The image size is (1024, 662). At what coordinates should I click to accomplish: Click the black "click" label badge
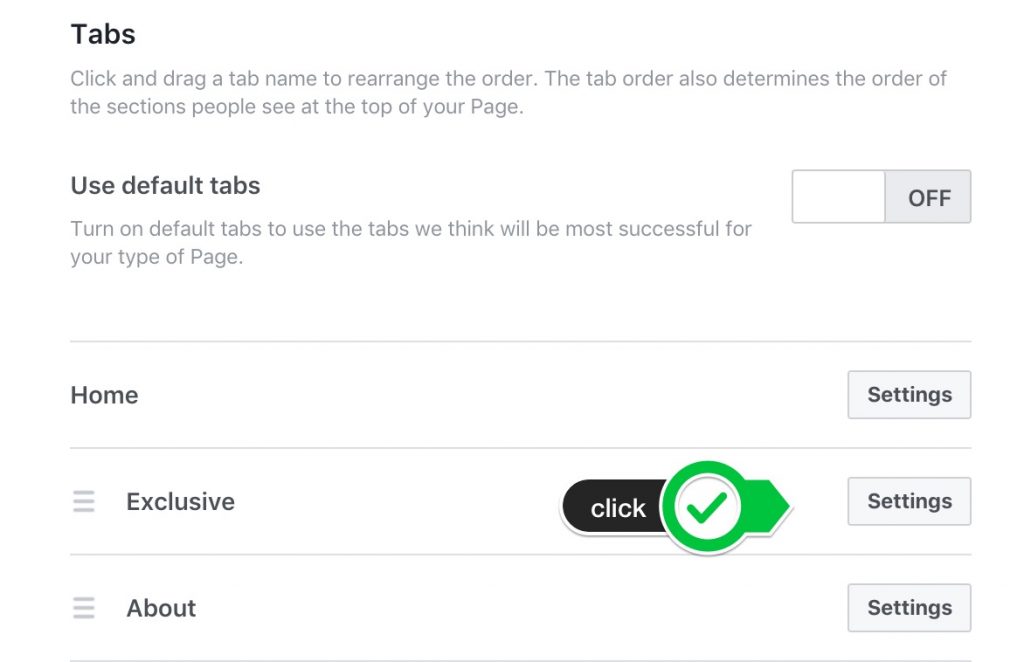(x=614, y=507)
